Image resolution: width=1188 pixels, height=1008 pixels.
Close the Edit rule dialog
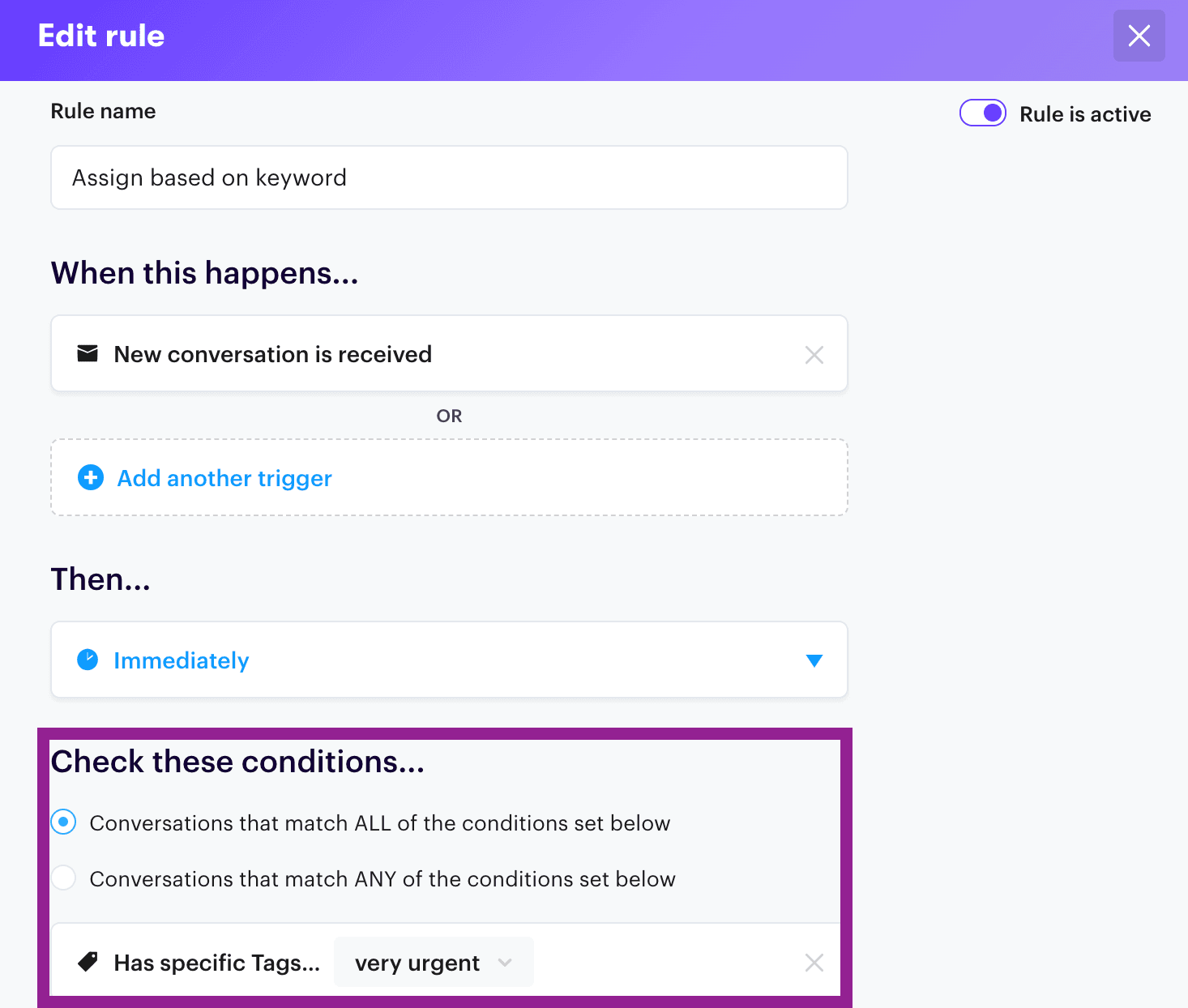click(1139, 36)
